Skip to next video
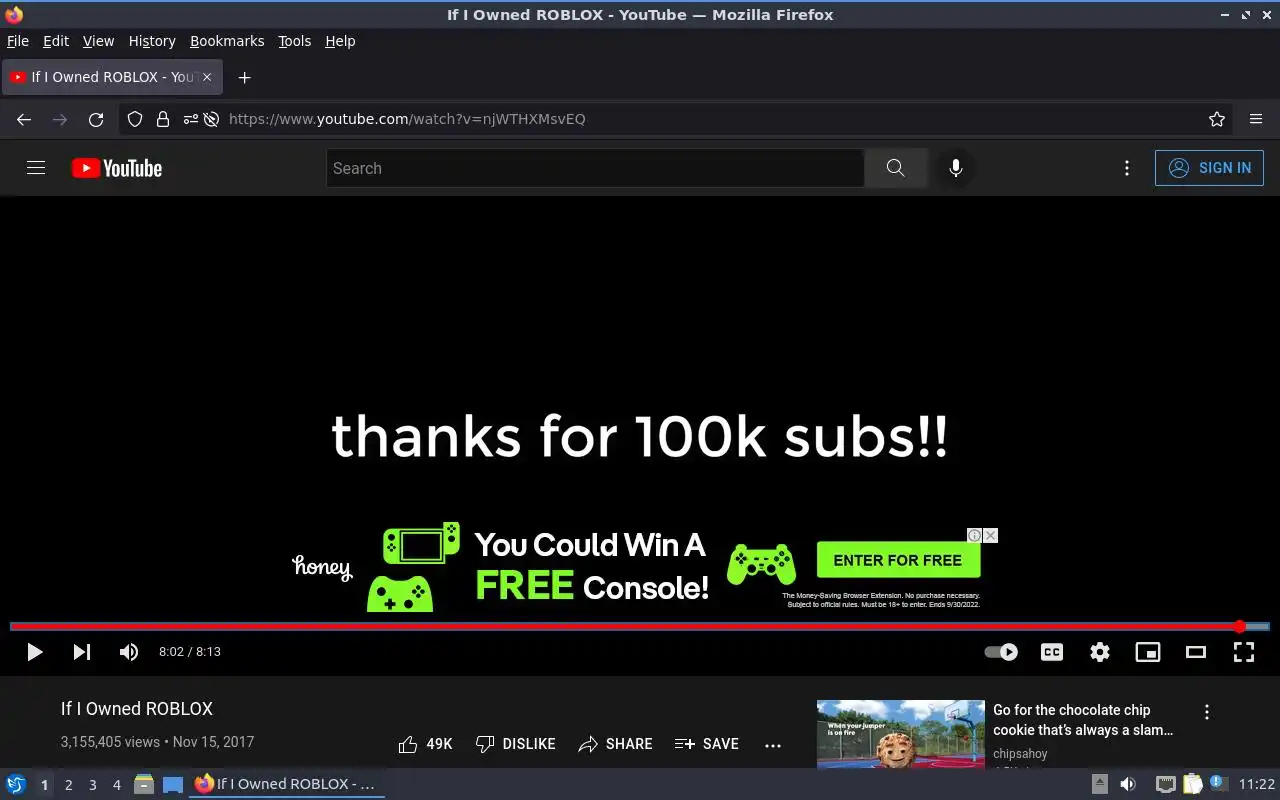 [82, 652]
